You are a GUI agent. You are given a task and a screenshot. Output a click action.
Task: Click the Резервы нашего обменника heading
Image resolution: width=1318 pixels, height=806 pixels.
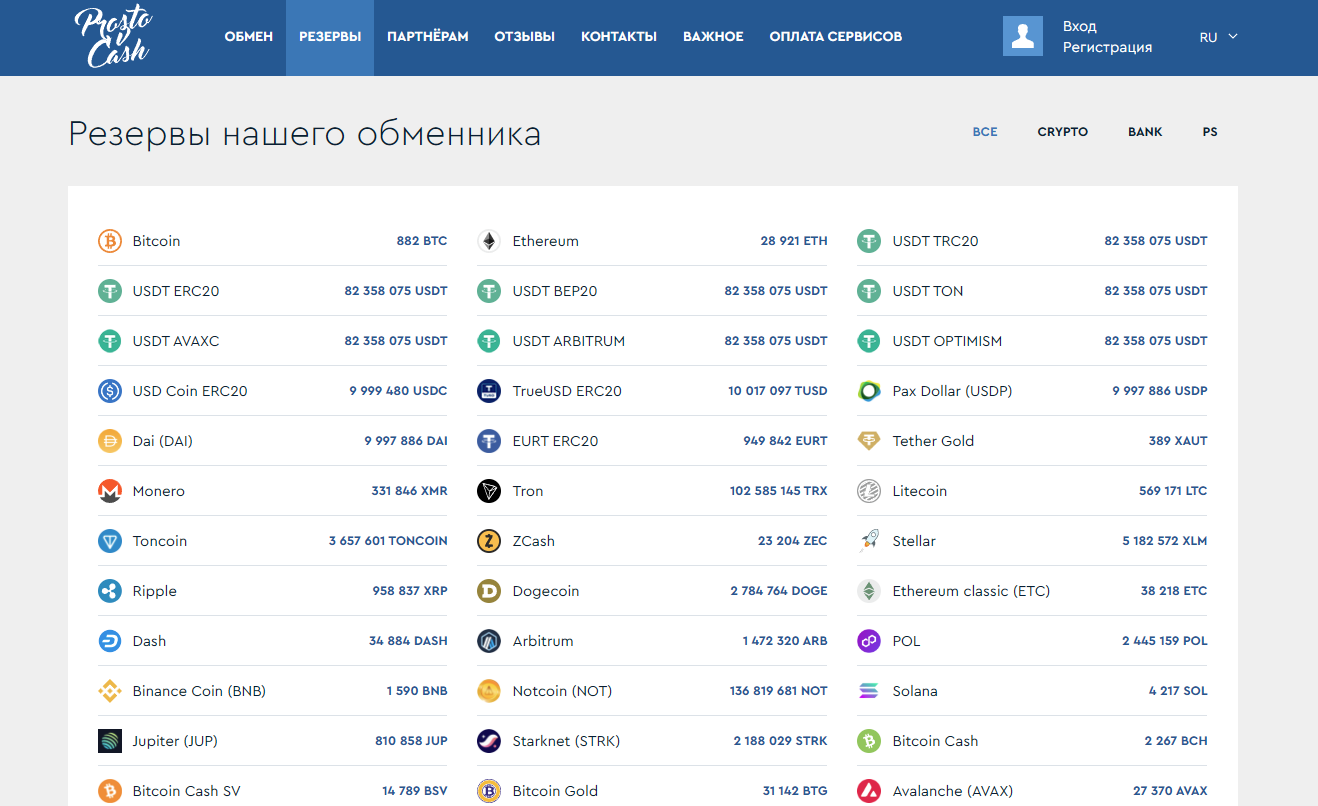coord(305,134)
